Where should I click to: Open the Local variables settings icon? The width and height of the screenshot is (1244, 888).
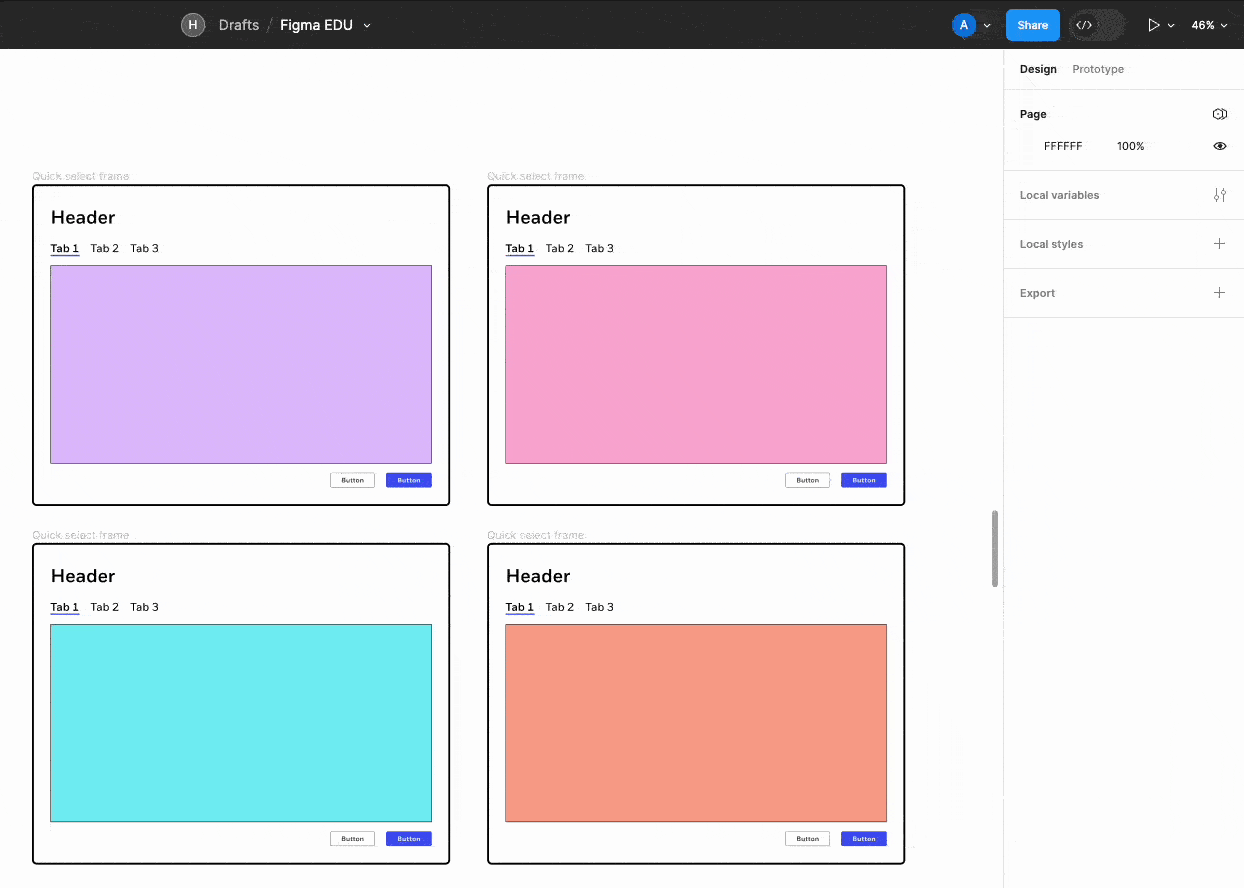[1219, 195]
